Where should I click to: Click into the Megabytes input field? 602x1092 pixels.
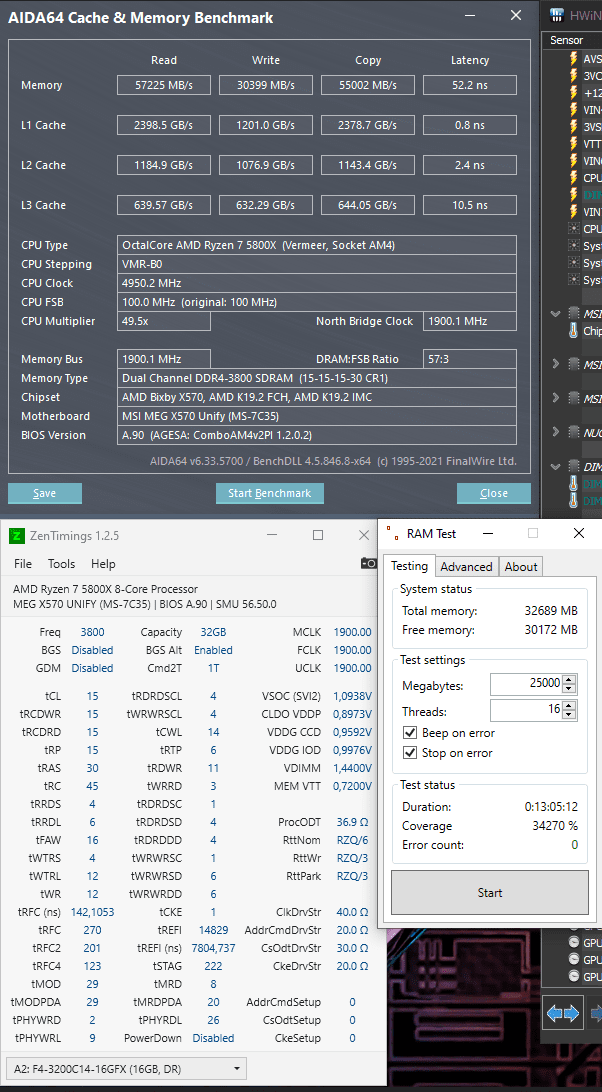pyautogui.click(x=526, y=683)
